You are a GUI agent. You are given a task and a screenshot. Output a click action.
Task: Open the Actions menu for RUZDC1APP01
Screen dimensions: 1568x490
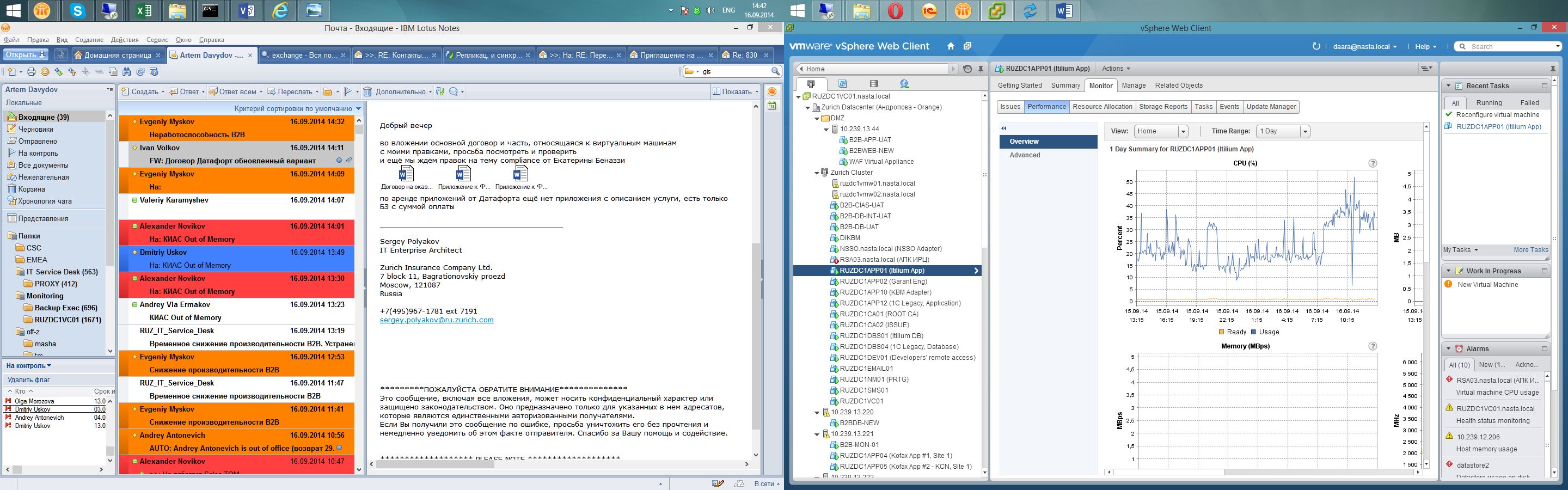(x=1116, y=69)
